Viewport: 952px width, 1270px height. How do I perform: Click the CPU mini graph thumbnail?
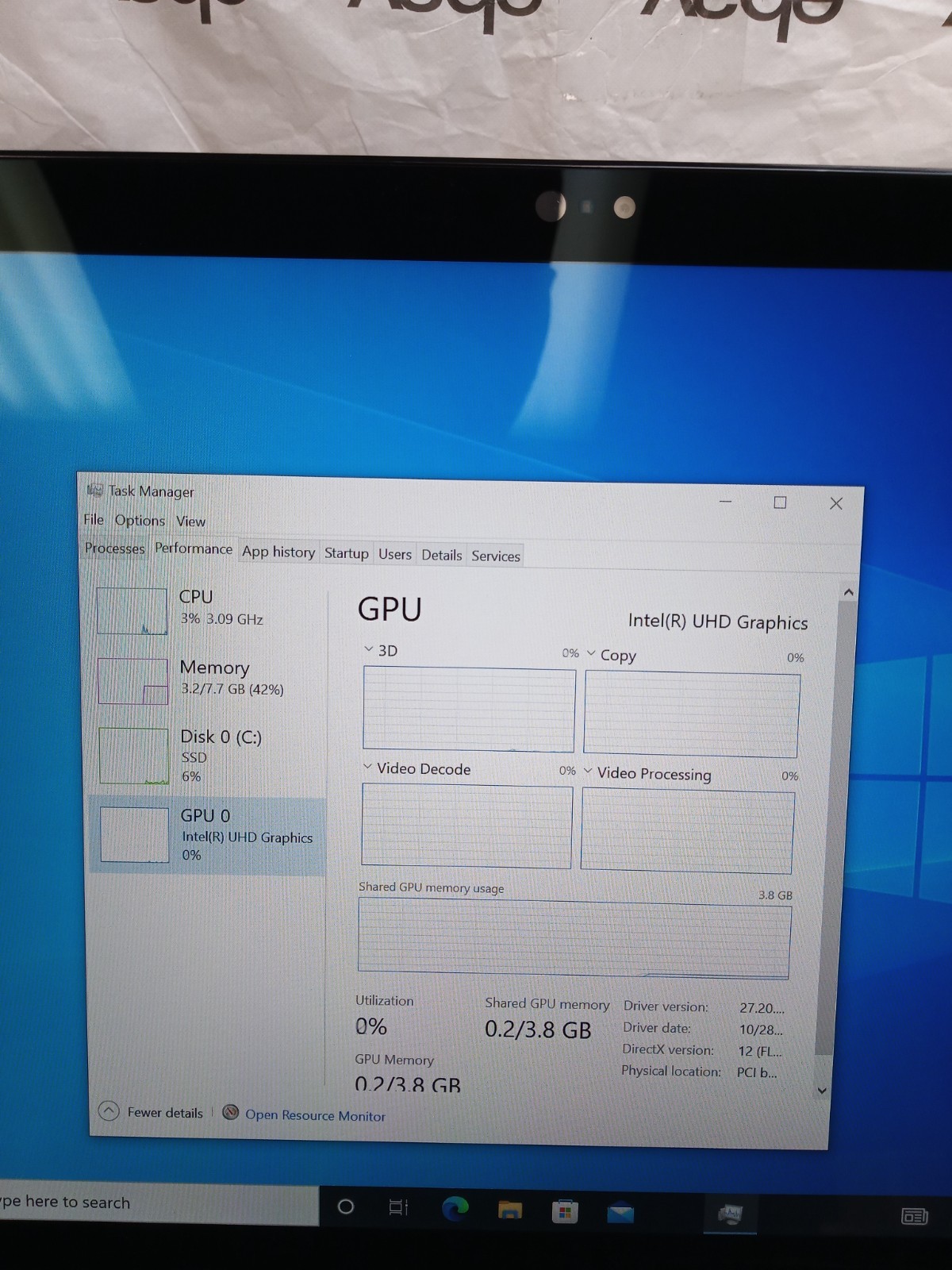132,610
